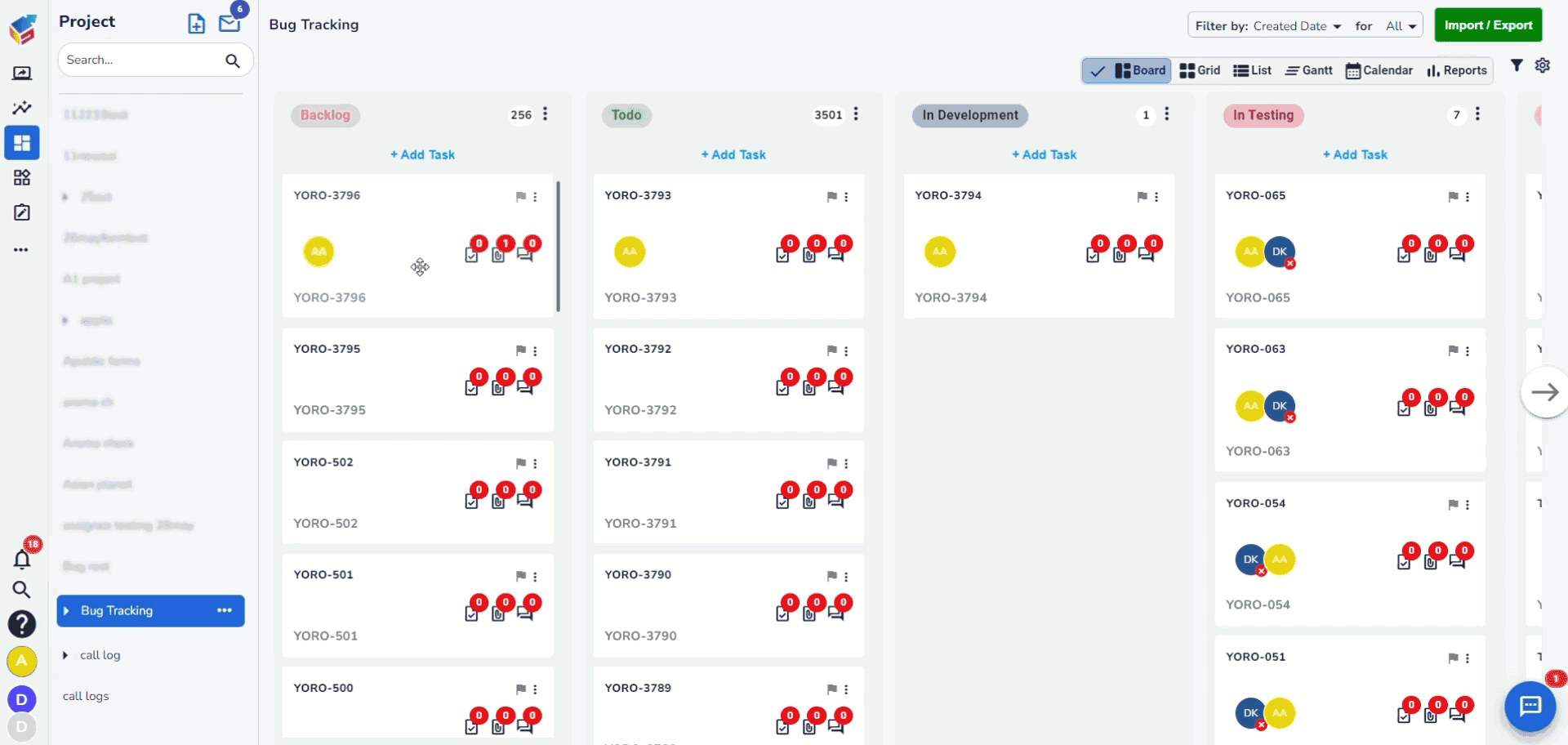Click the right arrow to view more columns
1568x745 pixels.
point(1545,393)
